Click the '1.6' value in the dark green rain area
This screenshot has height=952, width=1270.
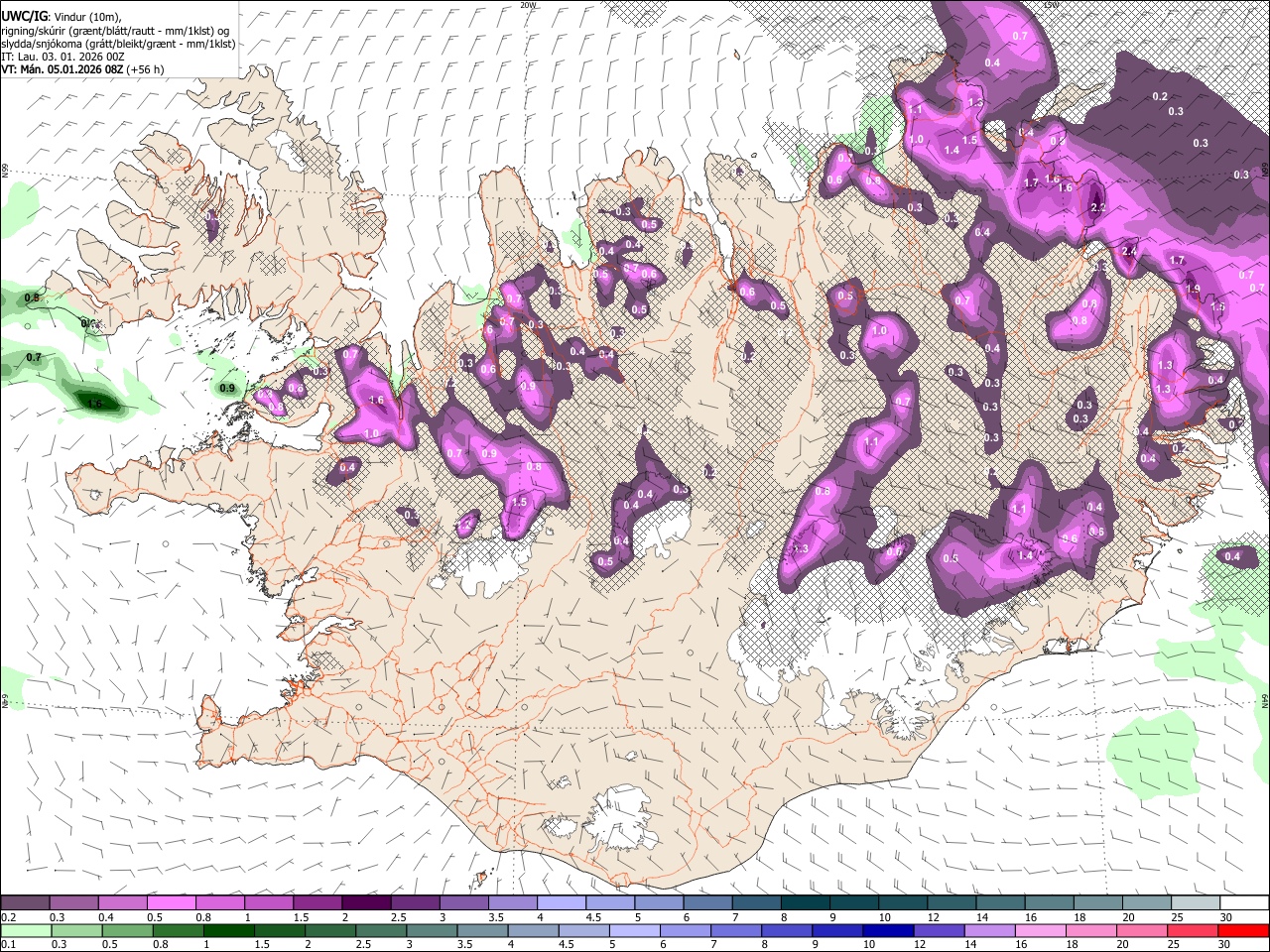95,404
